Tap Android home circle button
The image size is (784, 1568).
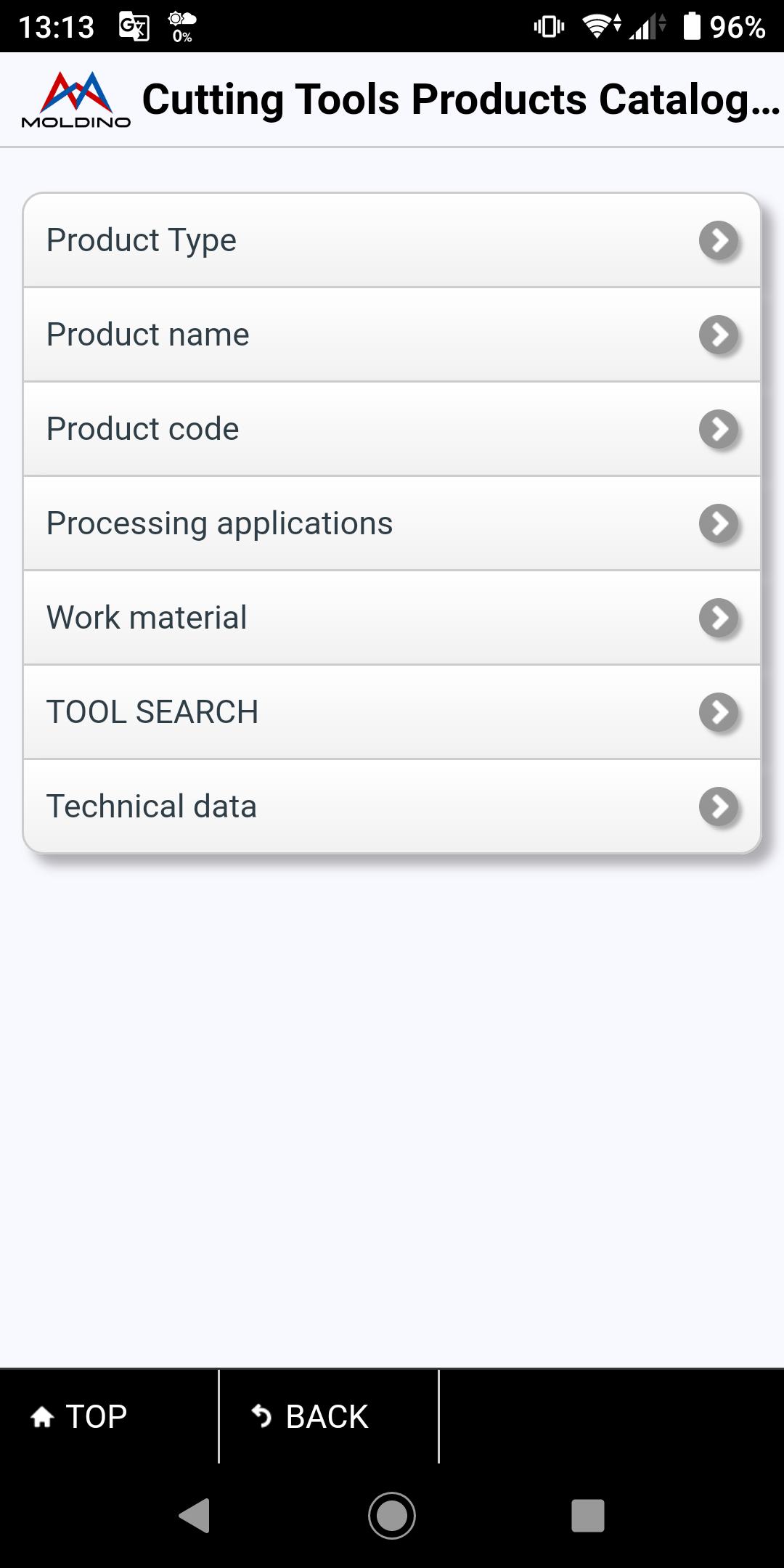(x=392, y=1516)
